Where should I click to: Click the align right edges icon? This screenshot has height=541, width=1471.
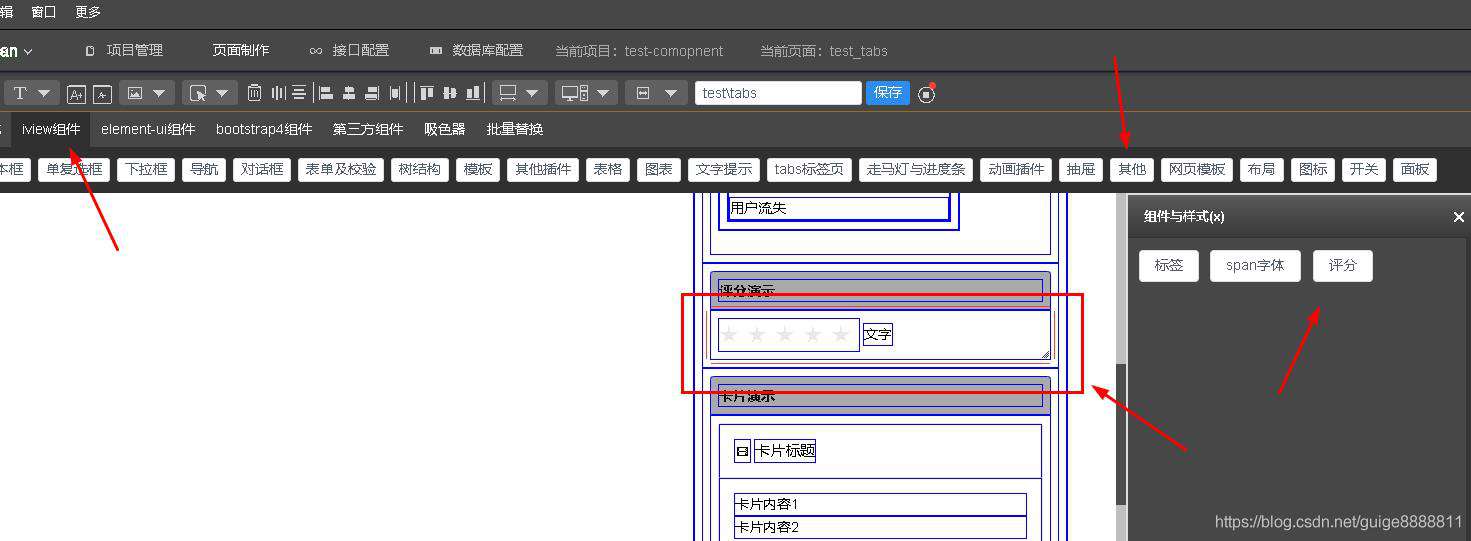(372, 93)
